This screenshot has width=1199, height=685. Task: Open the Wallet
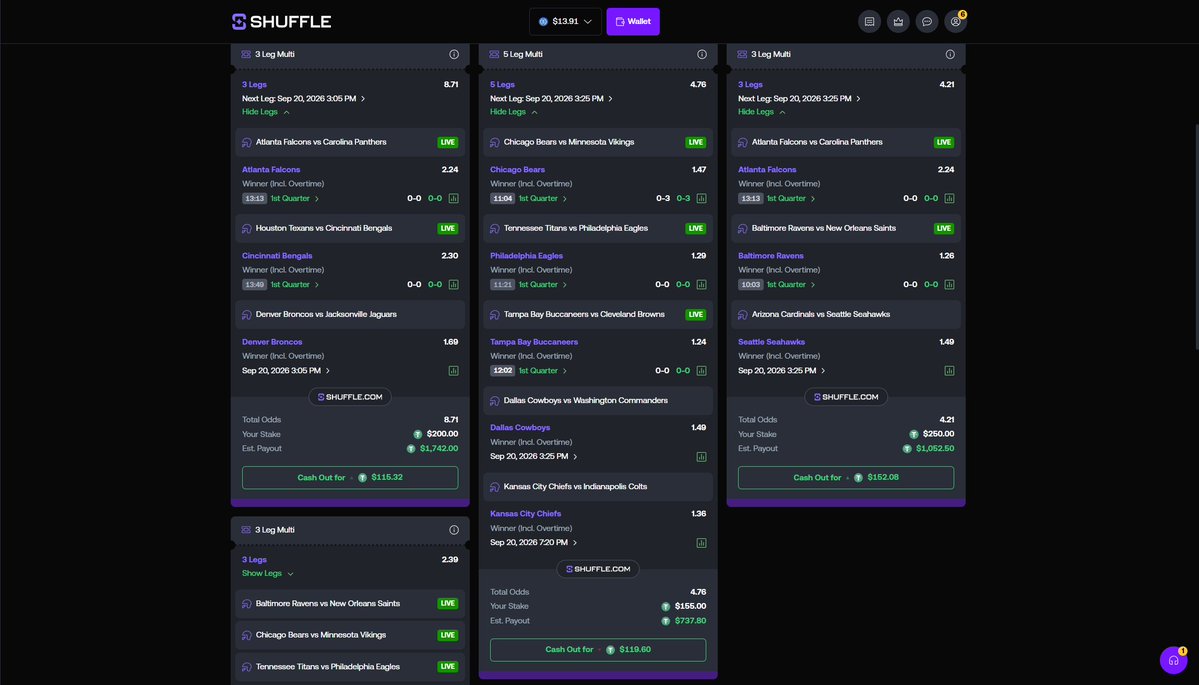(x=633, y=21)
